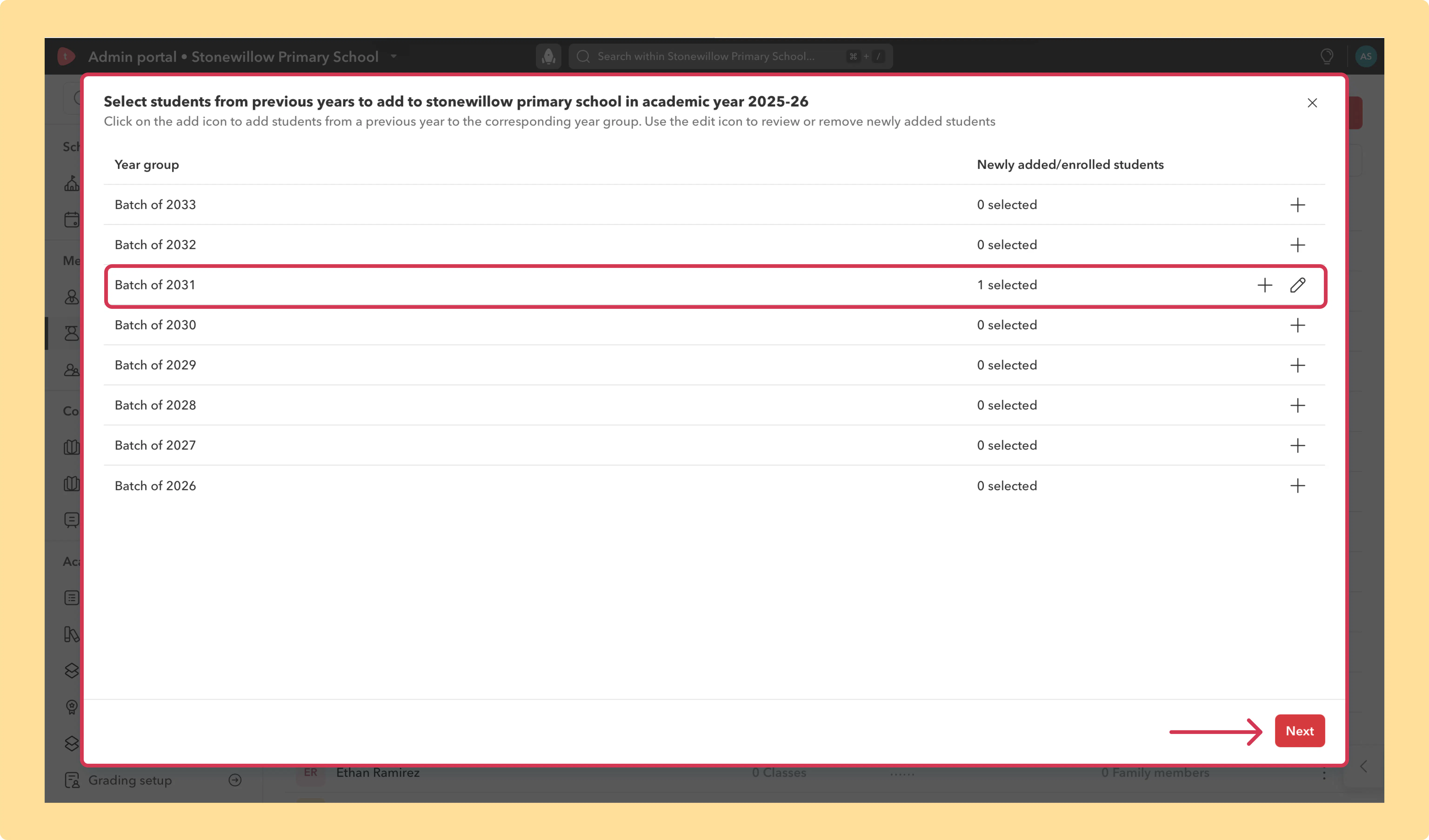Screen dimensions: 1429x840
Task: Proceed with the Next button
Action: click(1299, 730)
